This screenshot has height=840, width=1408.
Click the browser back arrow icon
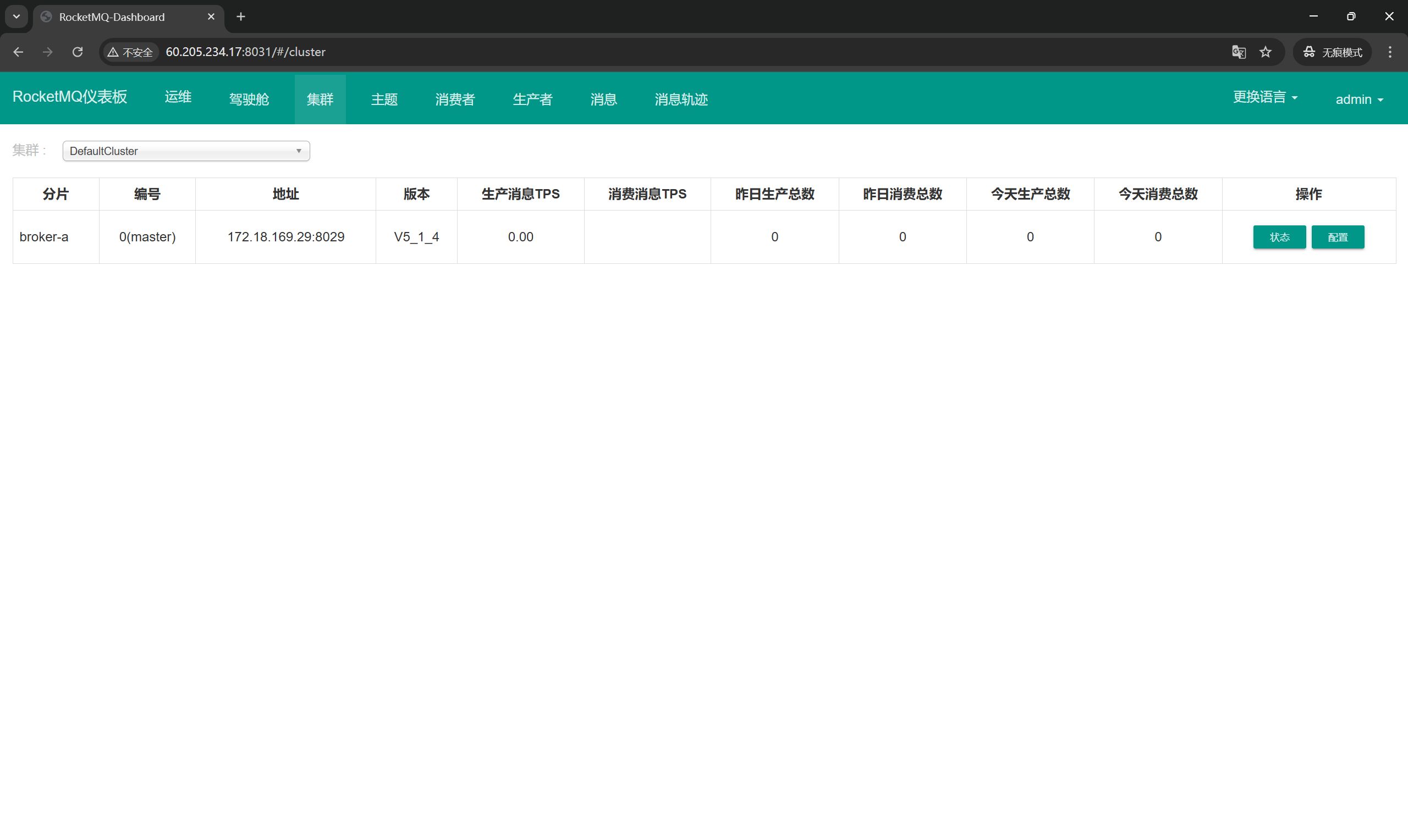click(x=18, y=52)
